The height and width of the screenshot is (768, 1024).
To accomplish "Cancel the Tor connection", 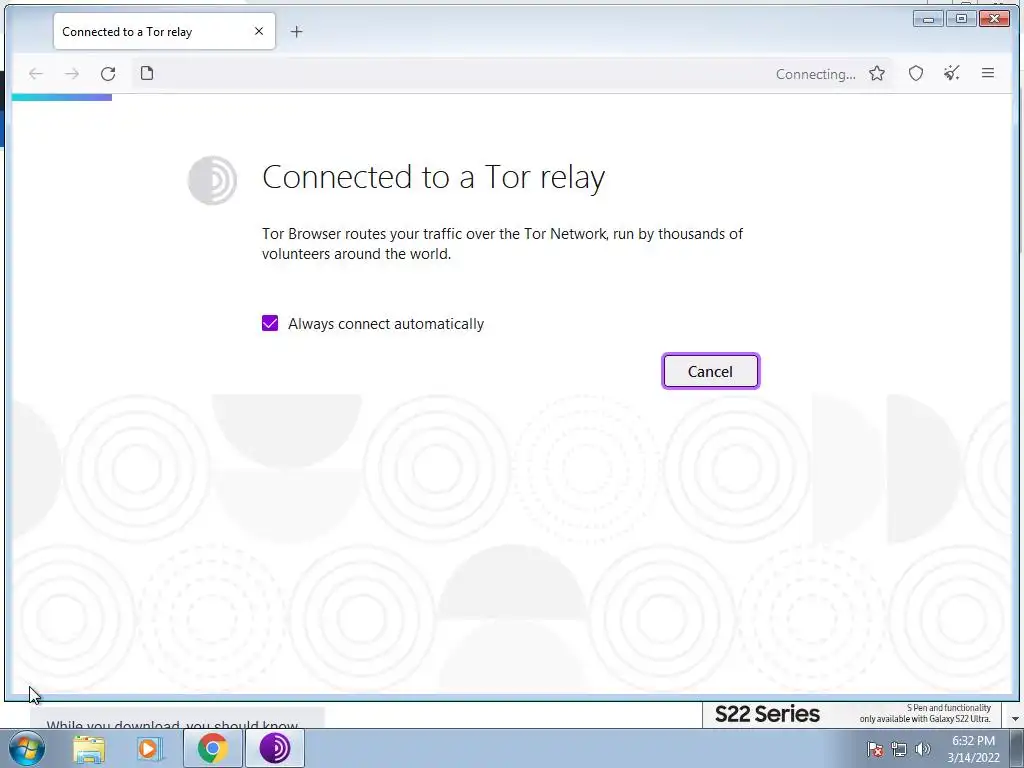I will pyautogui.click(x=711, y=371).
